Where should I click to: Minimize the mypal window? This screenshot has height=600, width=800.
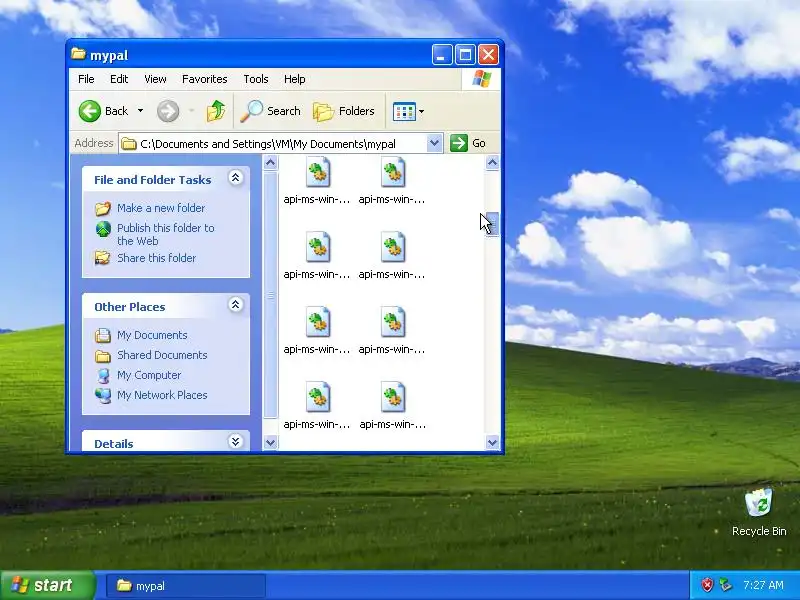tap(442, 55)
